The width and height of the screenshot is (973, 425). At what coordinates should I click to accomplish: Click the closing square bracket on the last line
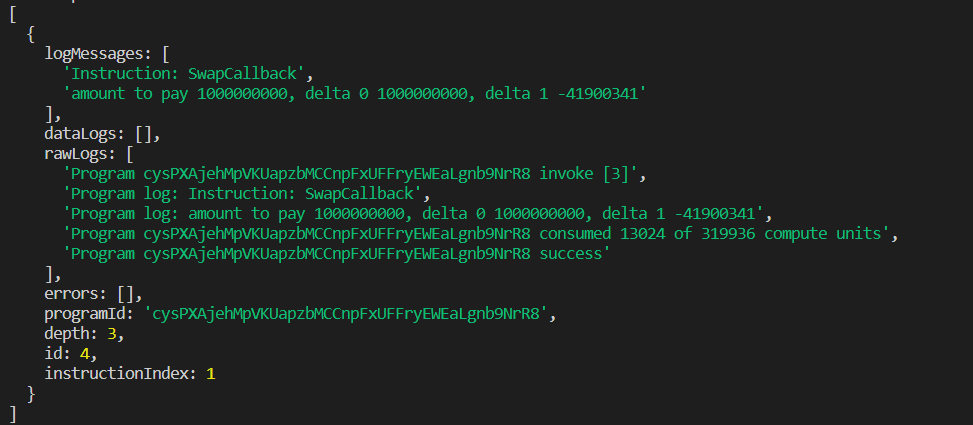12,412
